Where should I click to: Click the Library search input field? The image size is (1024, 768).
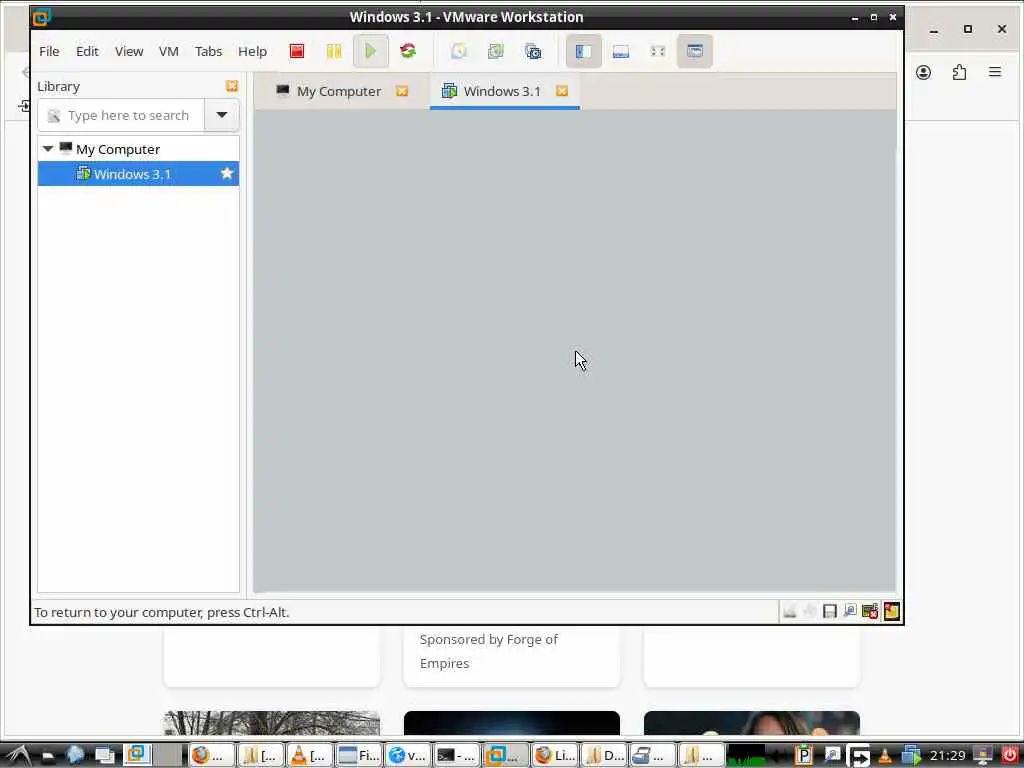tap(121, 116)
